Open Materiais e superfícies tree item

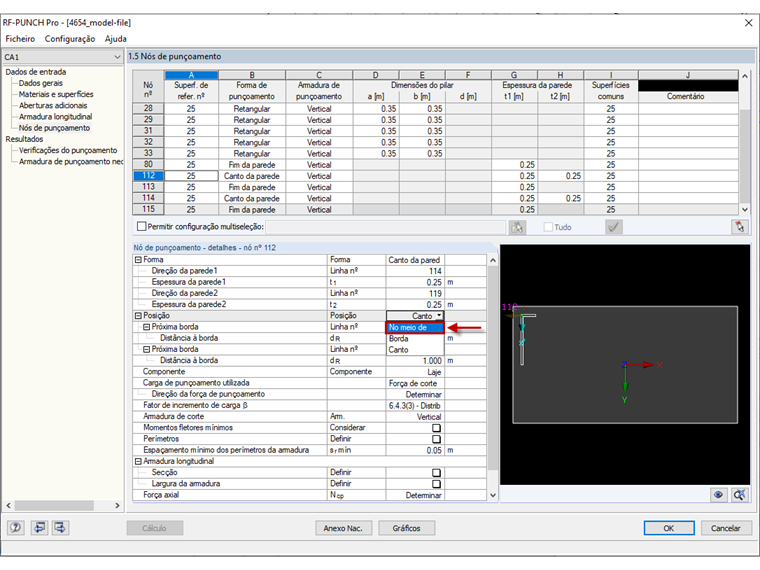click(56, 95)
